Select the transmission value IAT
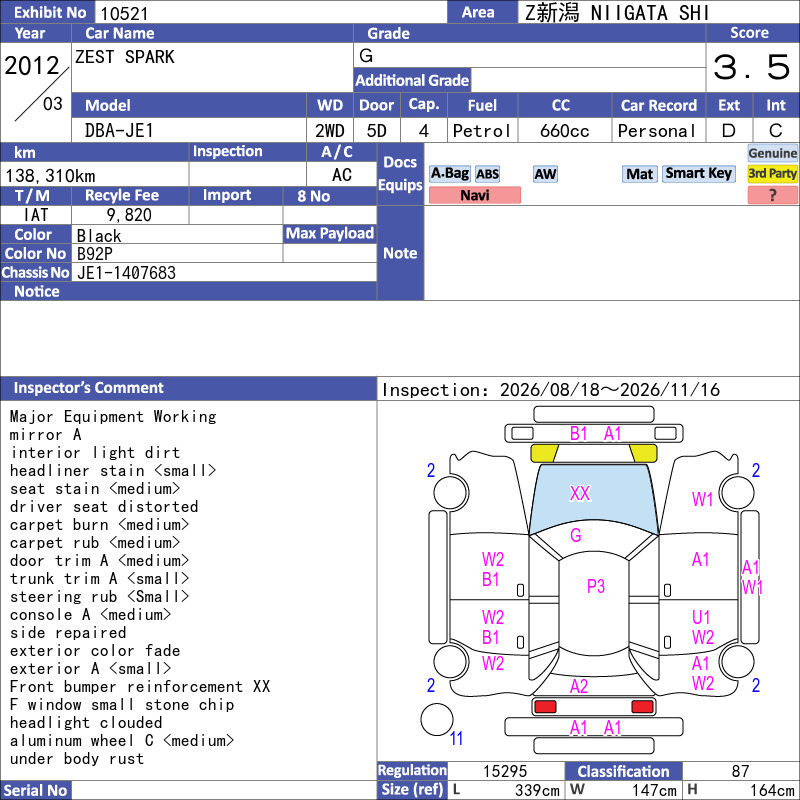Screen dimensions: 800x800 click(x=36, y=215)
